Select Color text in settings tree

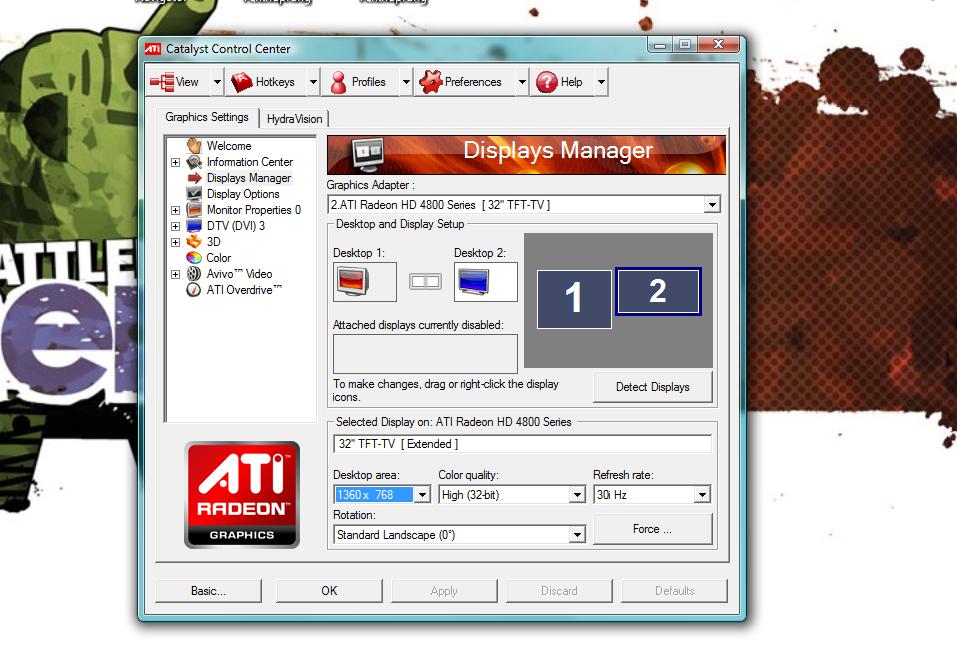click(218, 258)
